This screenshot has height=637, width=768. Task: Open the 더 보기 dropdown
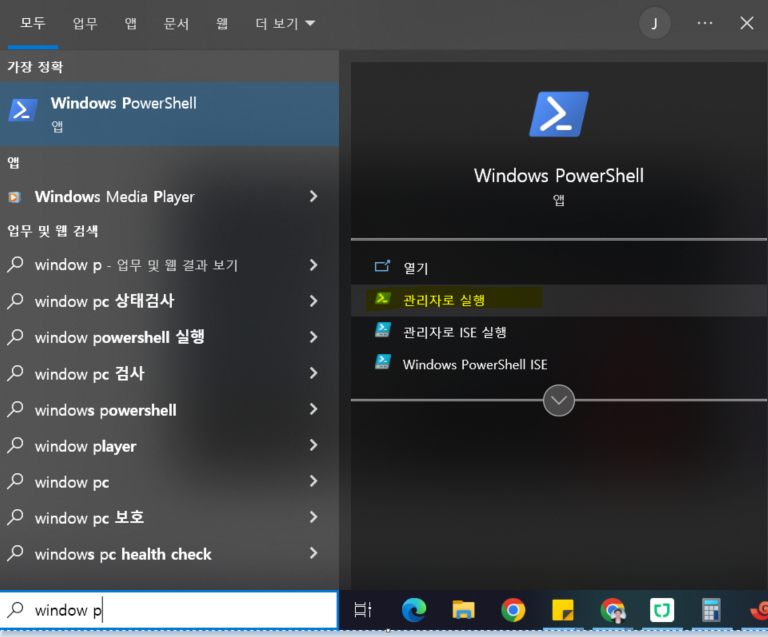[285, 23]
